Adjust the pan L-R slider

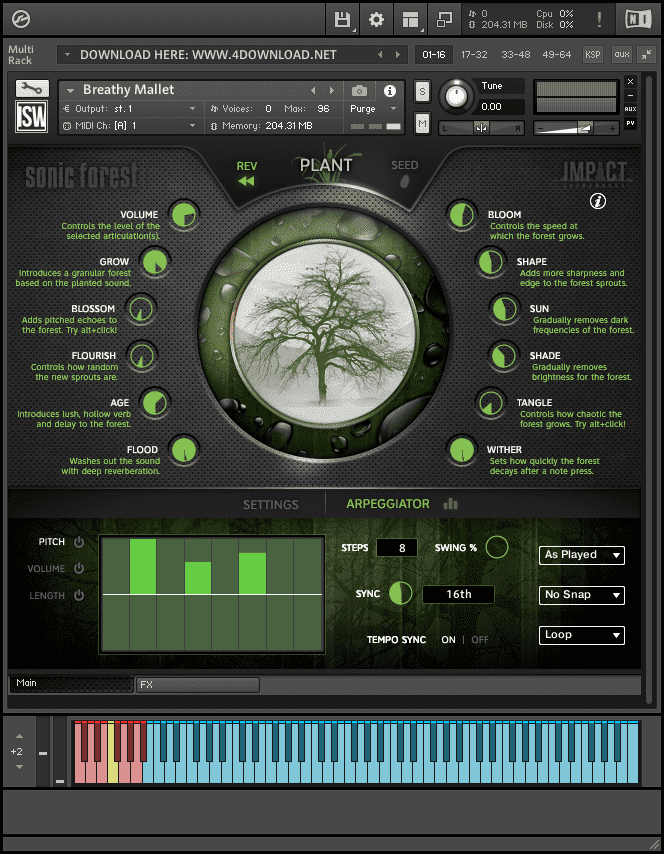click(x=482, y=128)
